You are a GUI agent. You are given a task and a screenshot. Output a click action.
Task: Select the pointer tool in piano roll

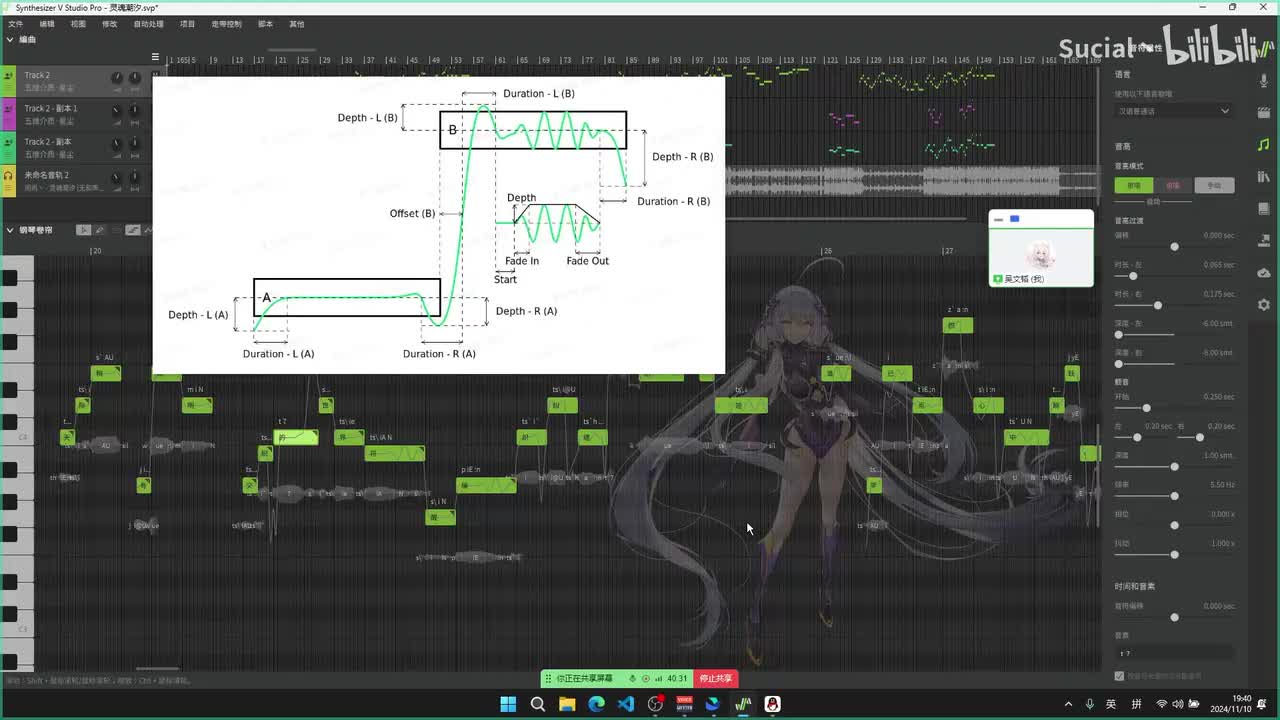84,230
